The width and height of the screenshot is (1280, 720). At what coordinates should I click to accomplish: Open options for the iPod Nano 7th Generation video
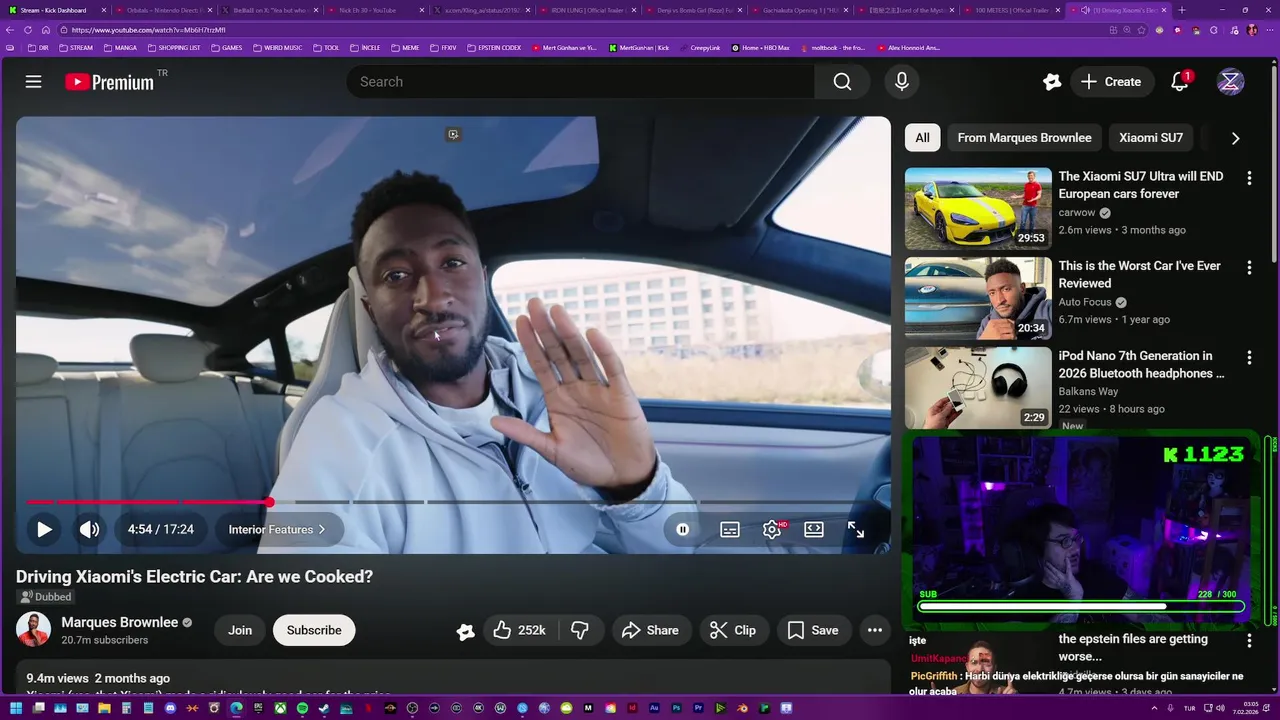click(x=1249, y=358)
